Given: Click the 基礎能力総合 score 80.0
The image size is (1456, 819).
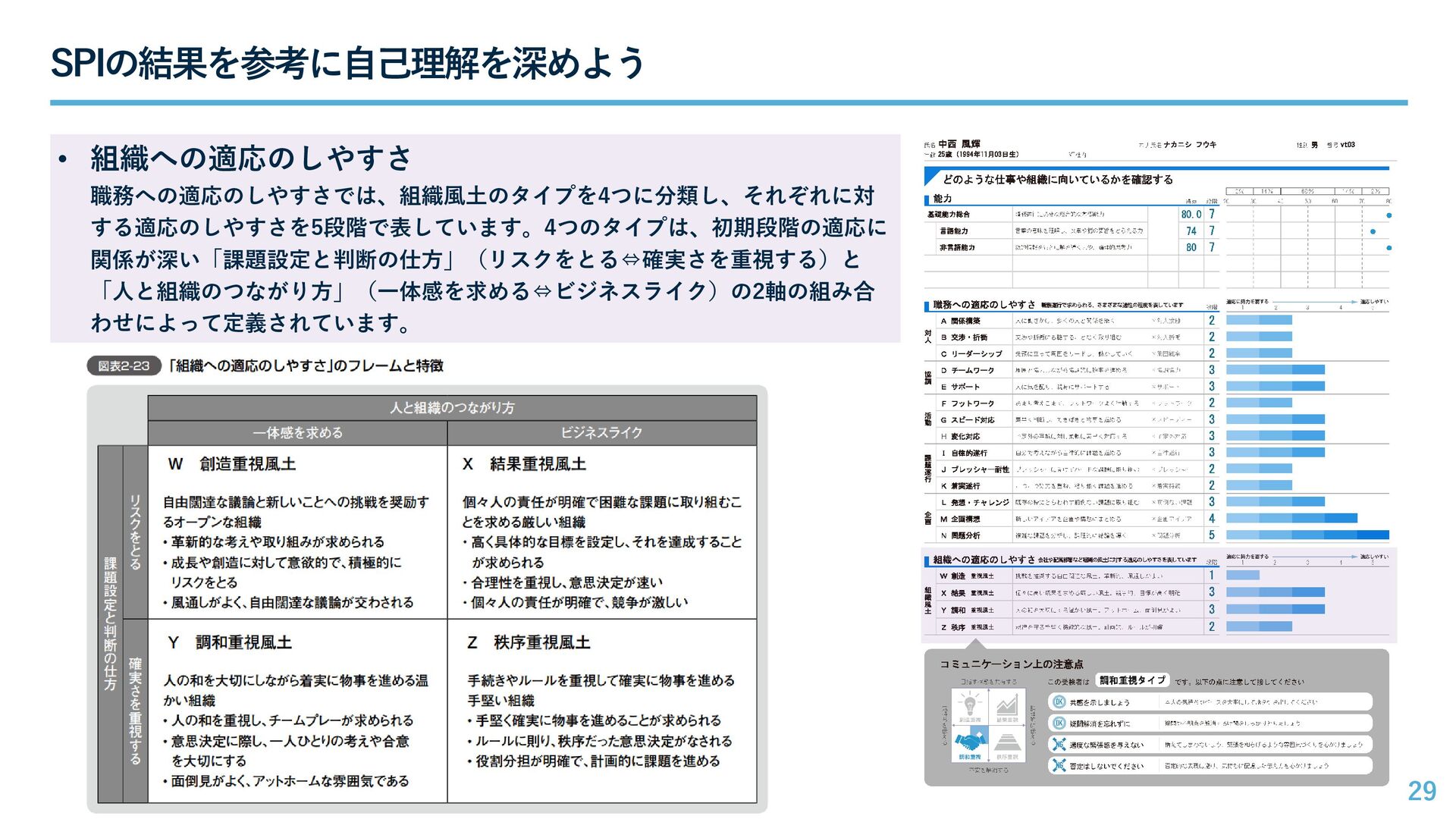Looking at the screenshot, I should pos(1191,215).
